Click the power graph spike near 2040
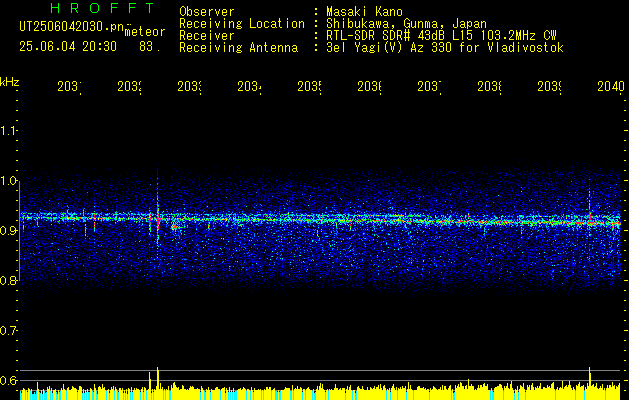Viewport: 629px width, 400px height. [590, 378]
